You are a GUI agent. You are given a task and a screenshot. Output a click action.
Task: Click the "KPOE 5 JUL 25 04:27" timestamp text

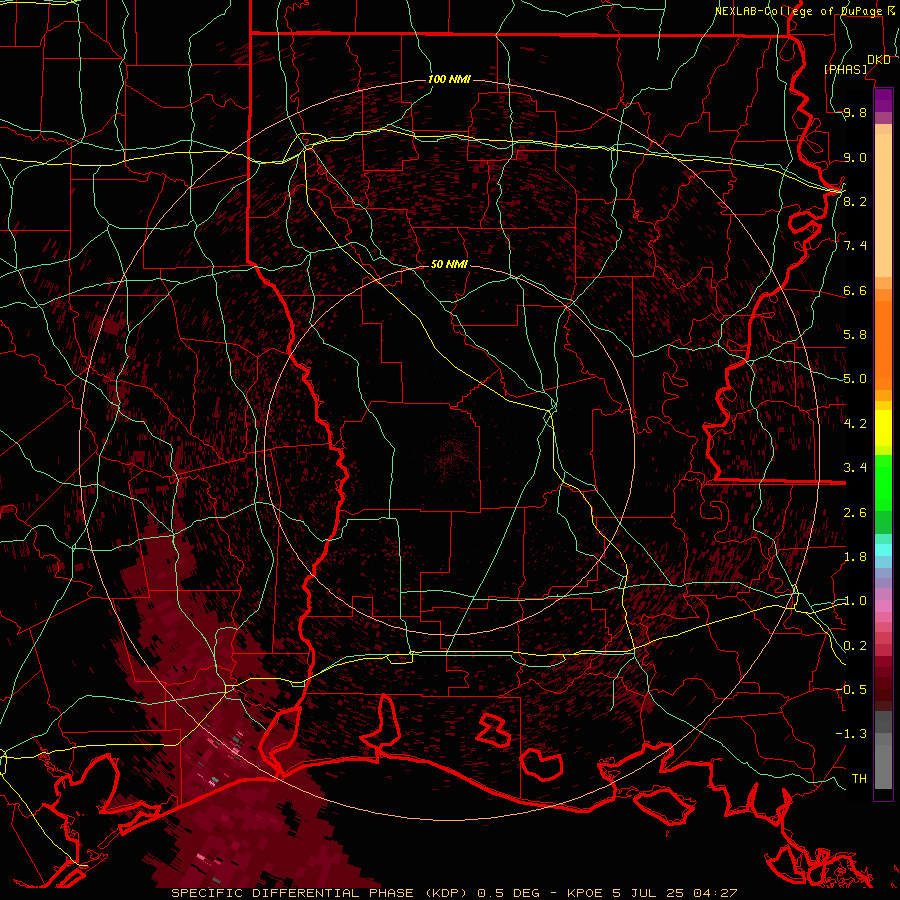[652, 893]
